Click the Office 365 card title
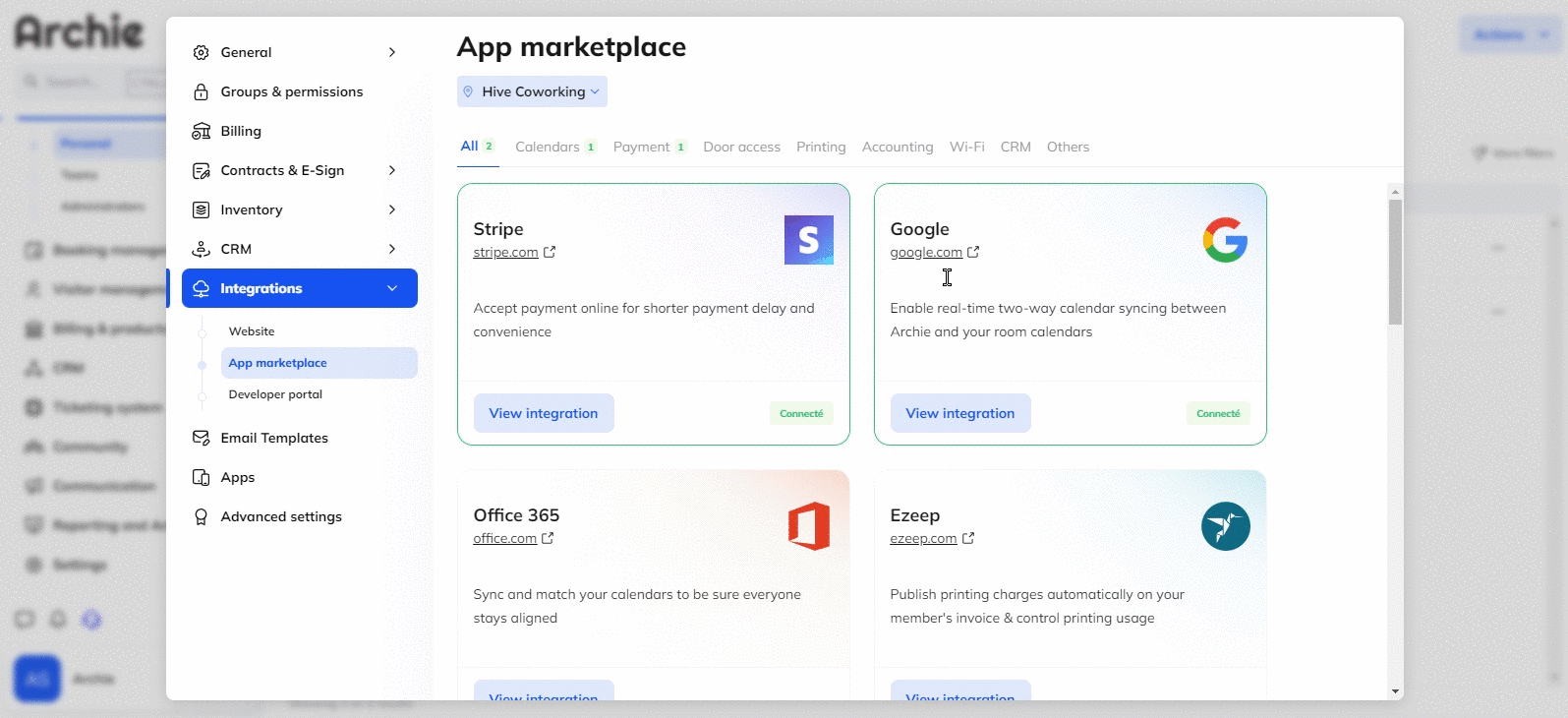The image size is (1568, 718). click(x=516, y=515)
